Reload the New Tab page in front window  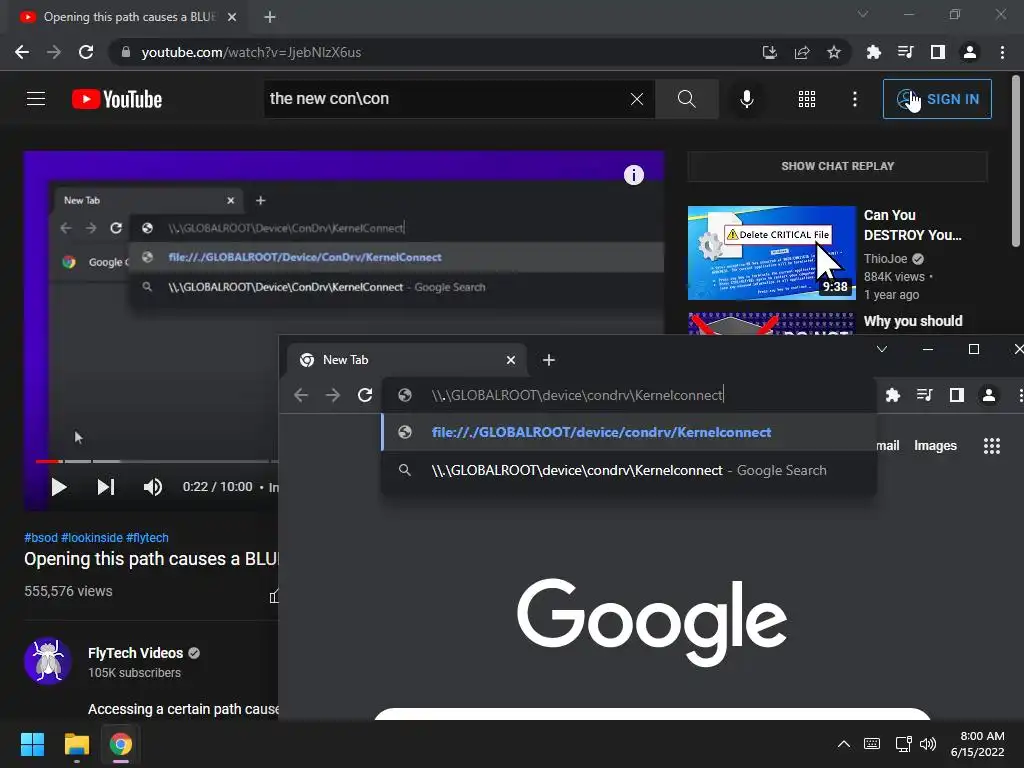[x=365, y=394]
